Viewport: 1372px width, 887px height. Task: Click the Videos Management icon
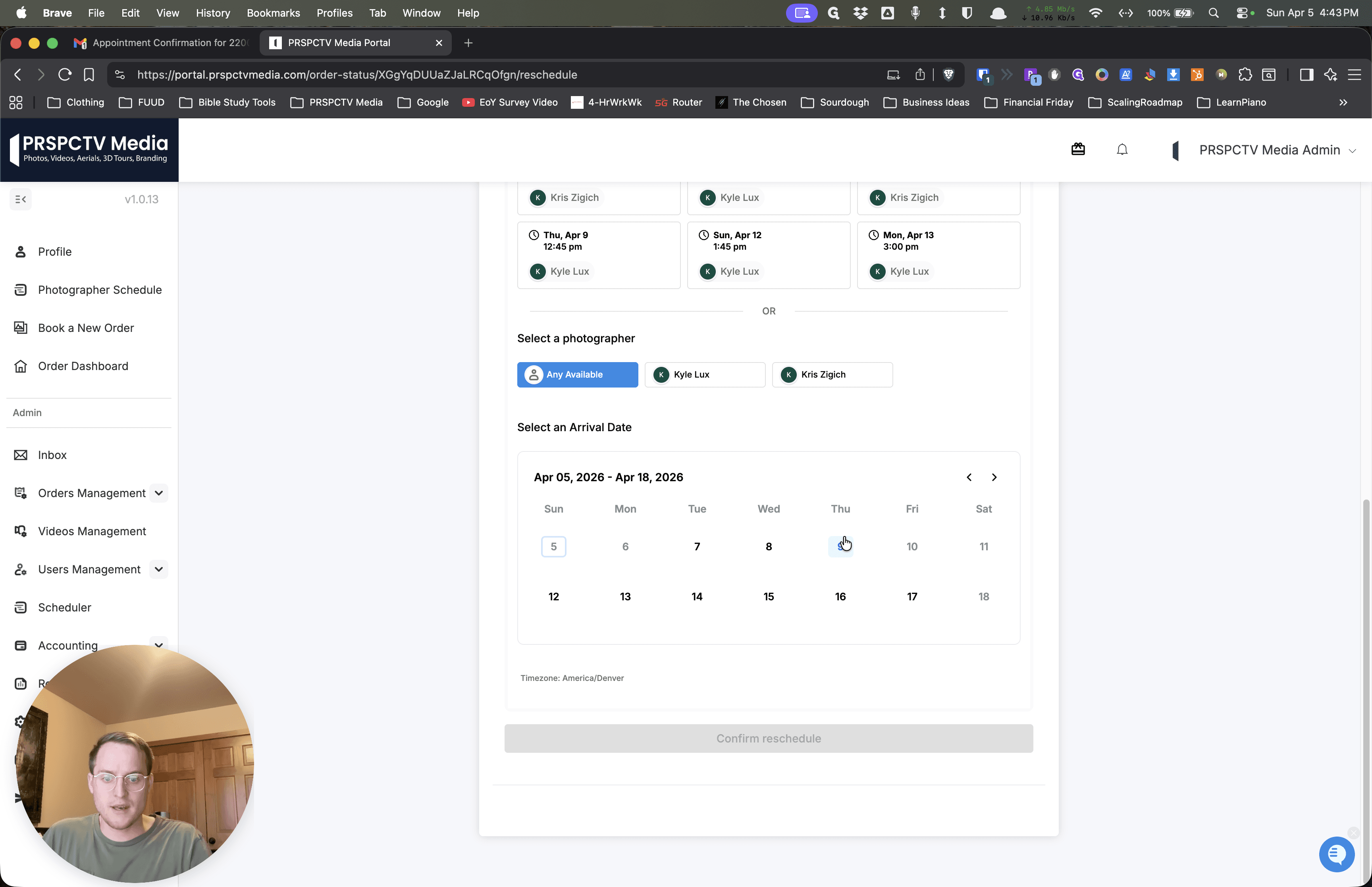(x=21, y=531)
